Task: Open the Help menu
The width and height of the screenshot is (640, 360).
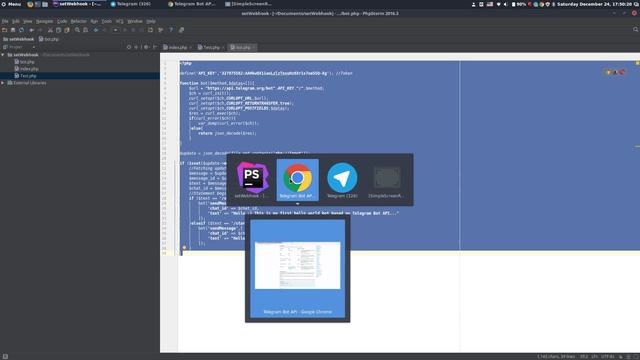Action: pyautogui.click(x=151, y=21)
